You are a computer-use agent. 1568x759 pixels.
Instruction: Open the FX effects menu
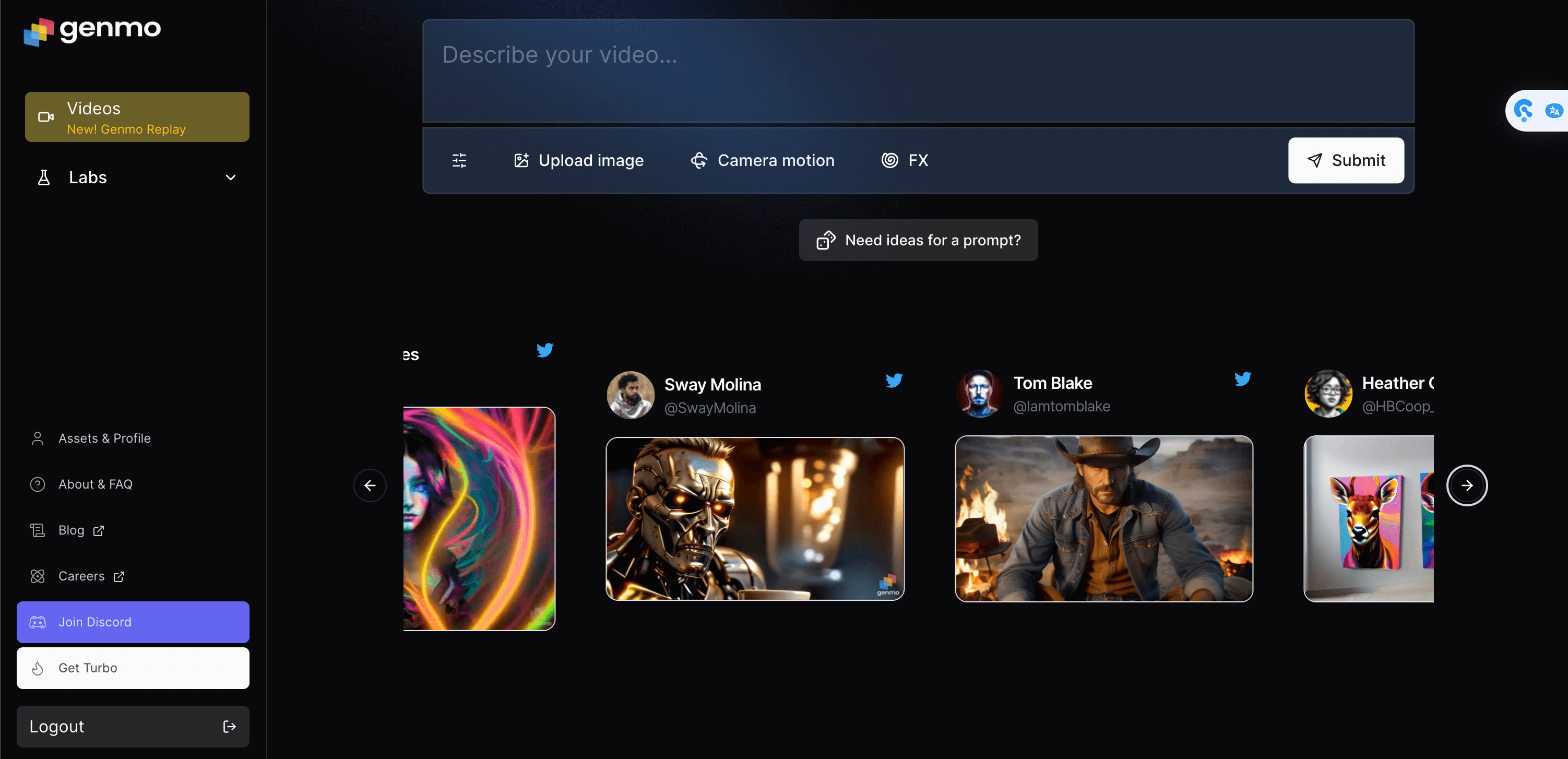tap(905, 160)
